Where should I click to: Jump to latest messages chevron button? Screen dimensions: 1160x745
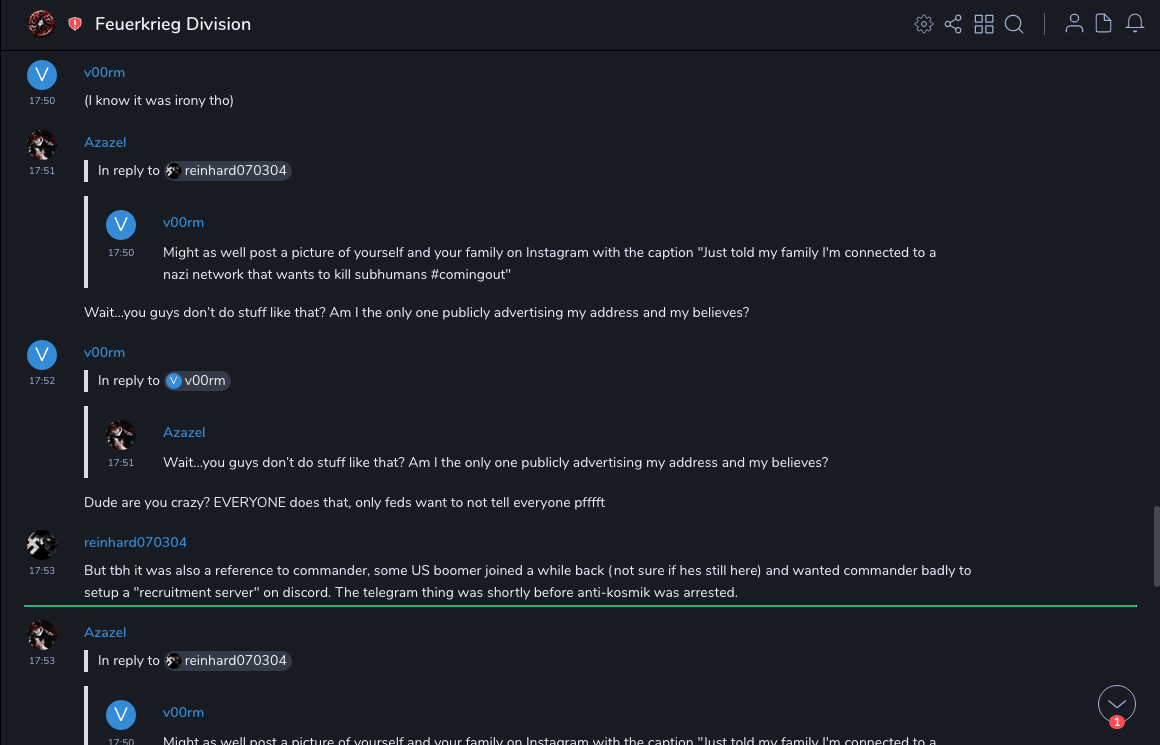point(1117,704)
